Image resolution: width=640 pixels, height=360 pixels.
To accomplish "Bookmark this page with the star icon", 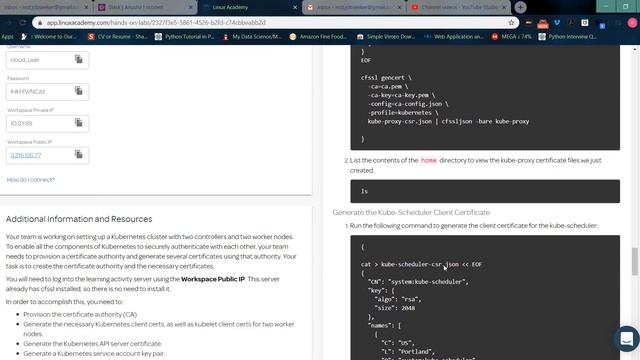I will click(511, 23).
